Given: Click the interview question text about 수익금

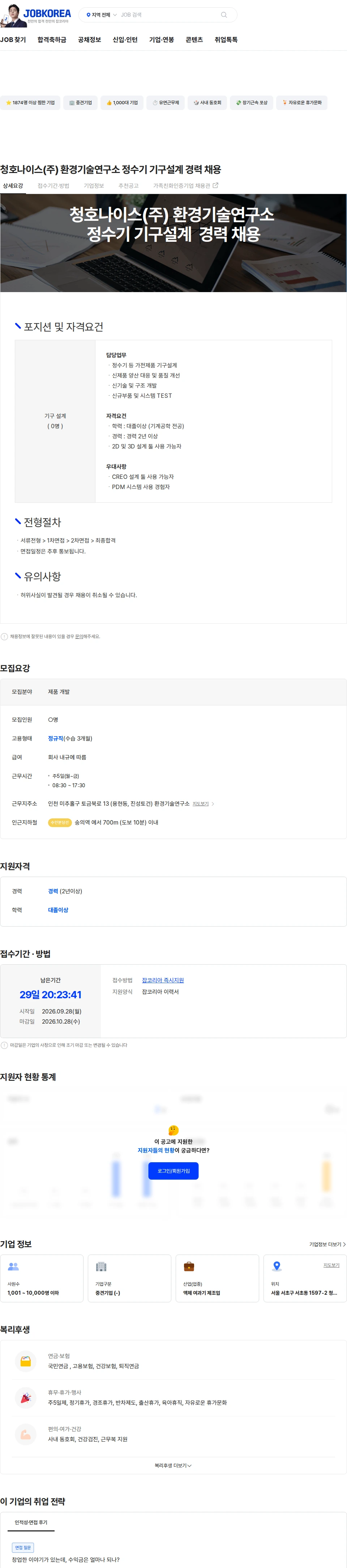Looking at the screenshot, I should (66, 1559).
